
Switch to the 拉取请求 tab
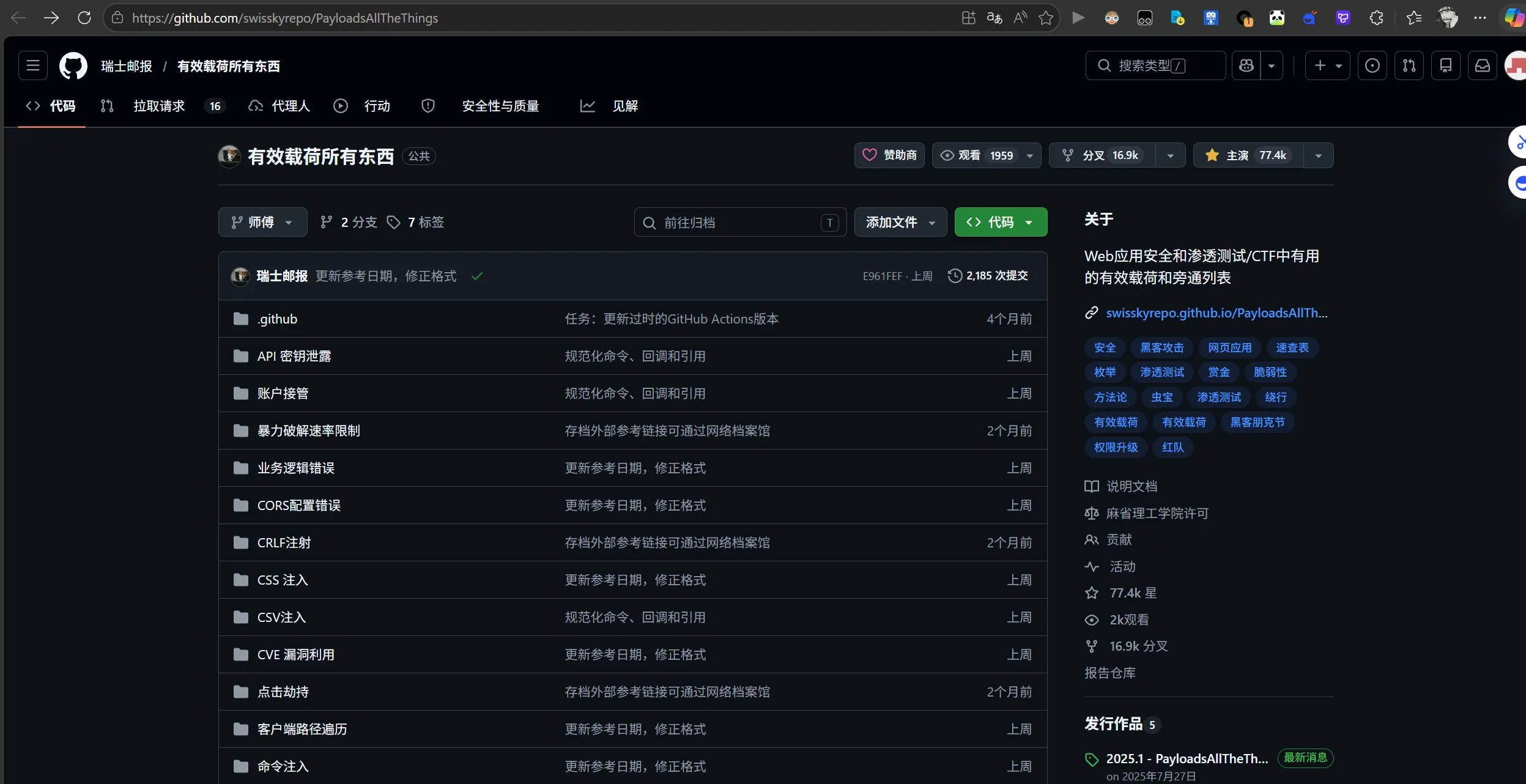163,106
